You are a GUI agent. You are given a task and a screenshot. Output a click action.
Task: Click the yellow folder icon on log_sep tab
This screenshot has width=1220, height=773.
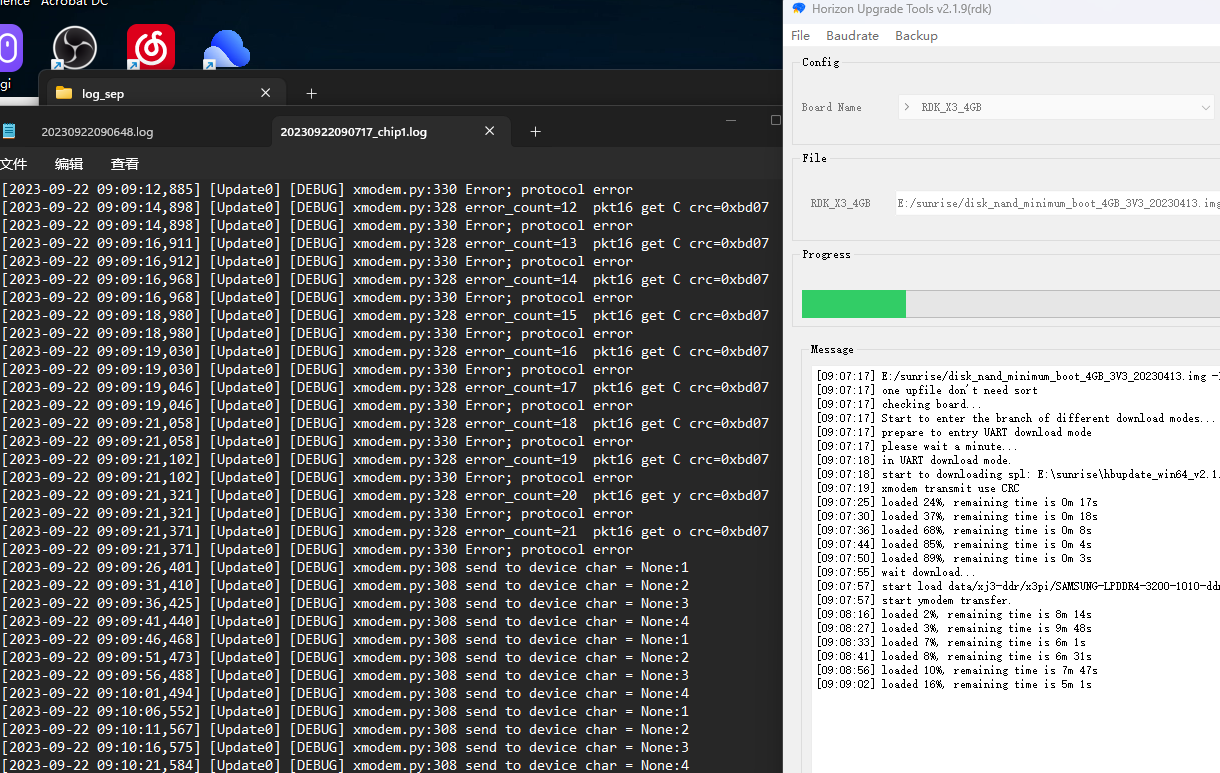click(64, 93)
